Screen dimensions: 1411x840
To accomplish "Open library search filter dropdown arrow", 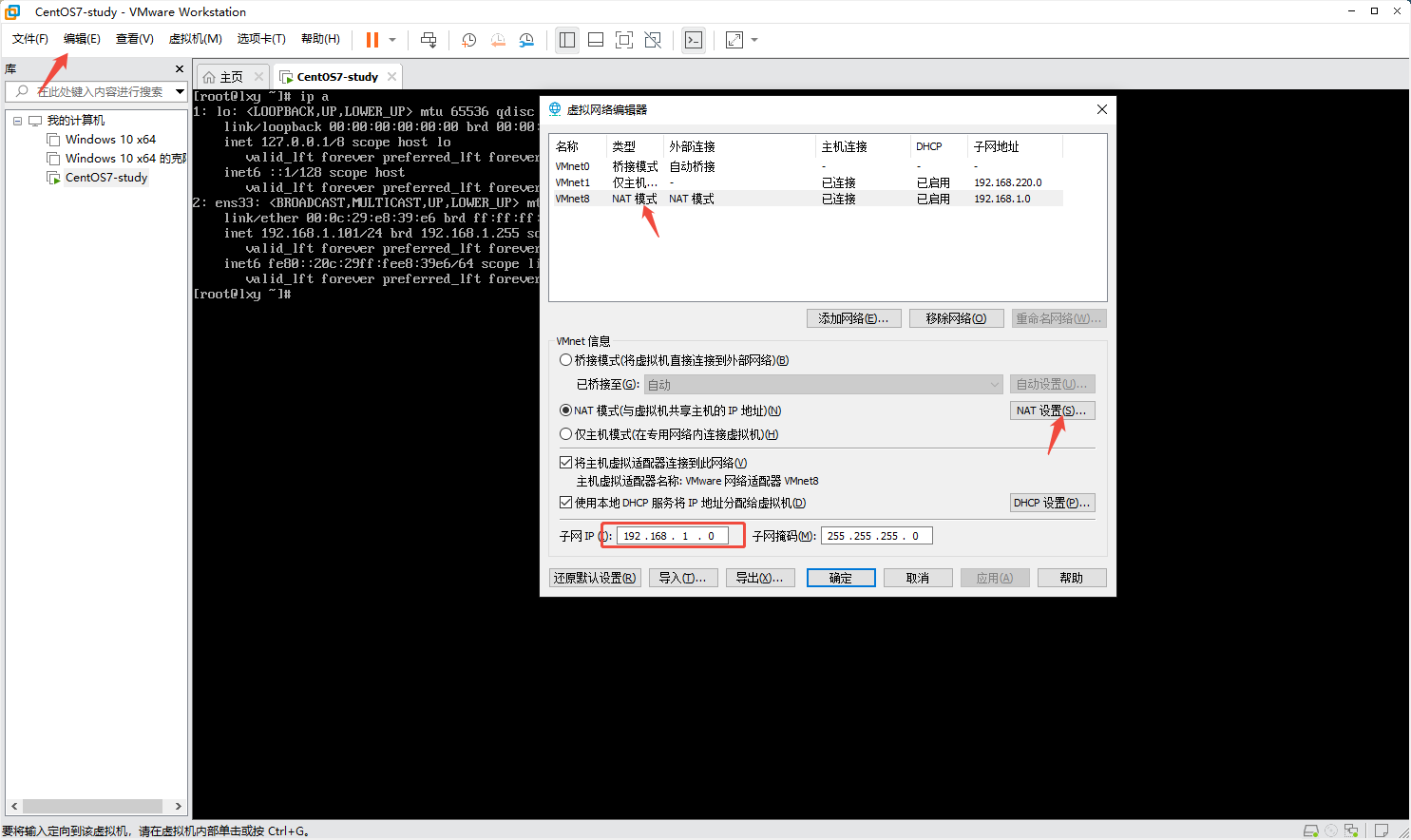I will click(180, 91).
